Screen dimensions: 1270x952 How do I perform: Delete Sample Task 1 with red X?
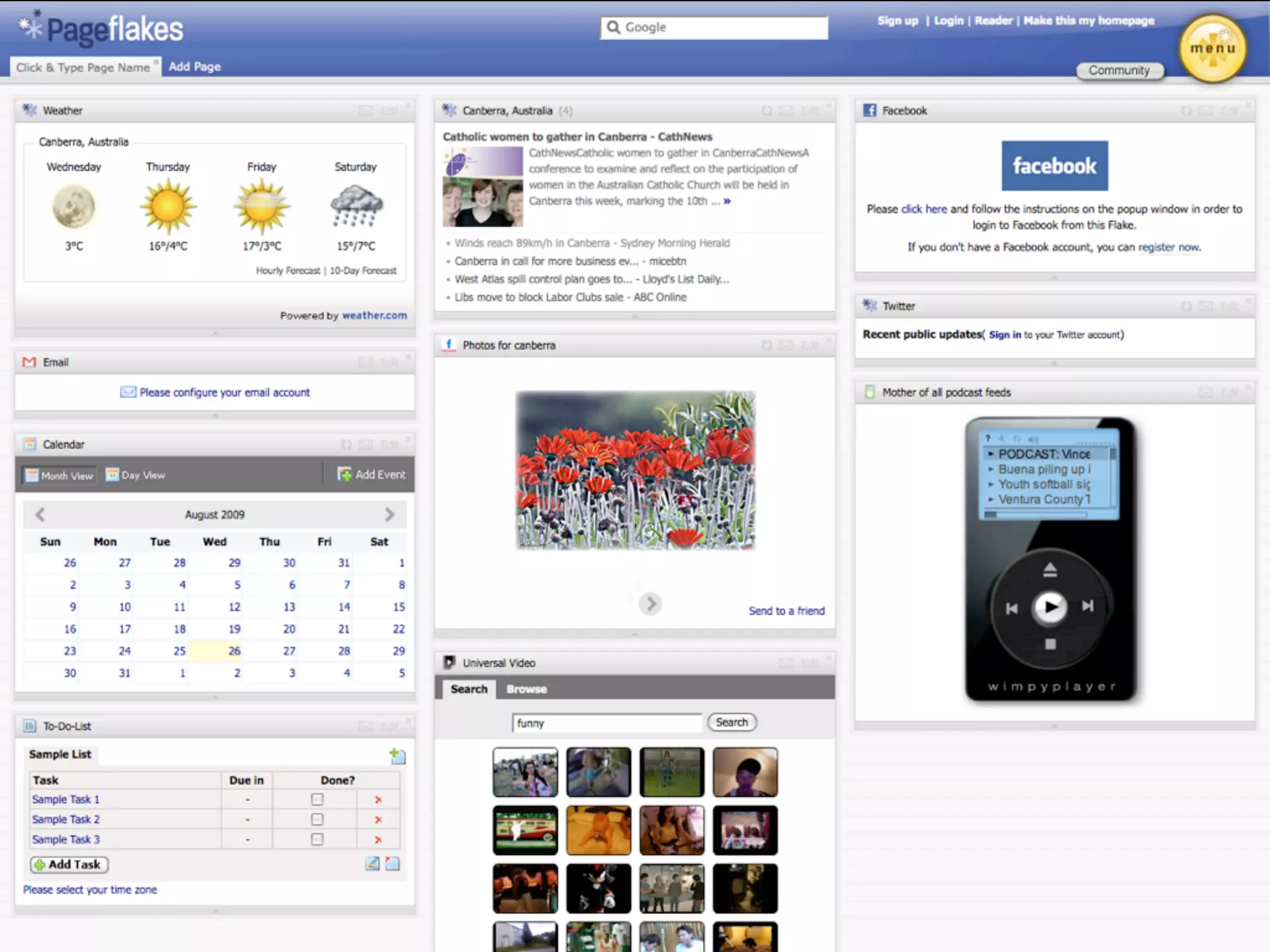[x=378, y=800]
